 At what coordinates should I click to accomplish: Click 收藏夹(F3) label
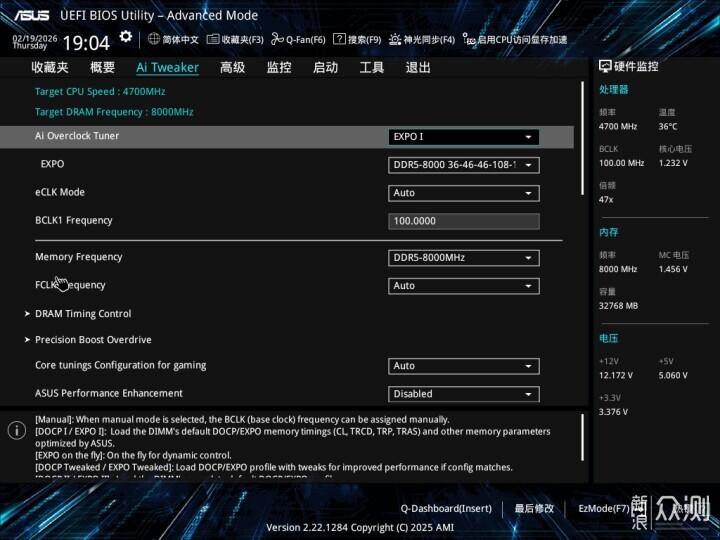[242, 39]
